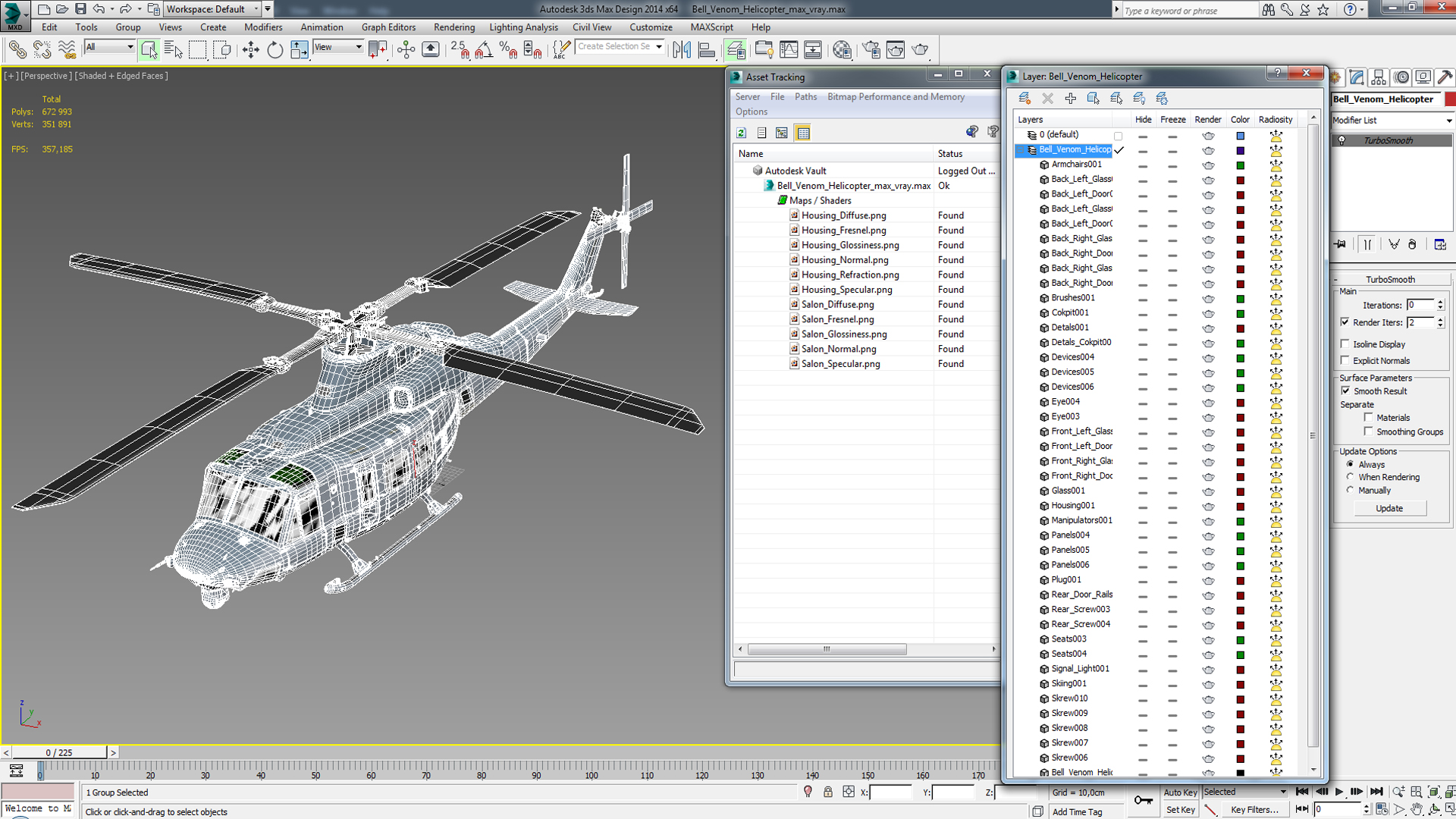Open the Motion panel tab icon
This screenshot has width=1456, height=819.
coord(1401,77)
